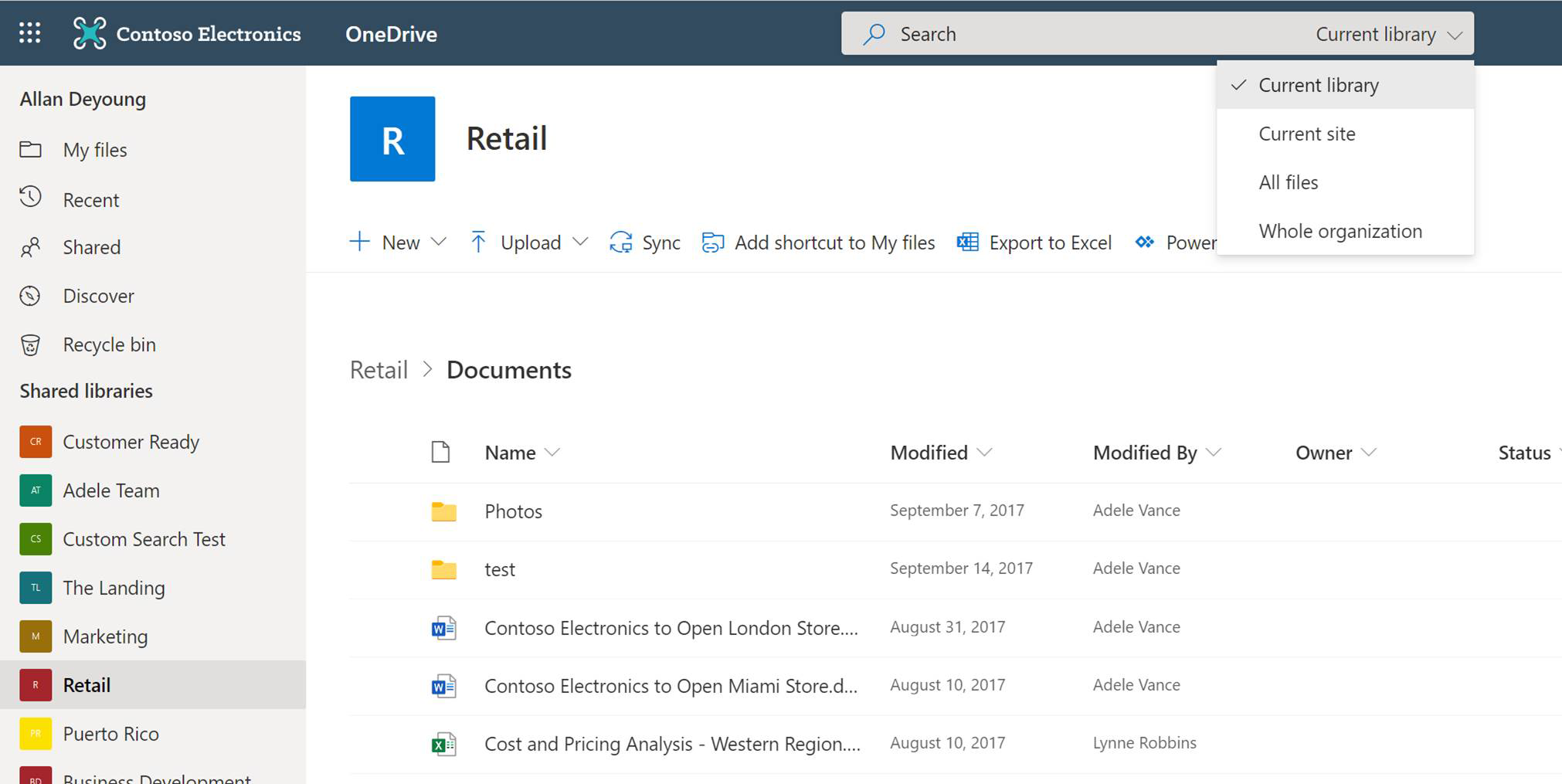Click the large Retail library logo
The height and width of the screenshot is (784, 1562).
pyautogui.click(x=392, y=139)
